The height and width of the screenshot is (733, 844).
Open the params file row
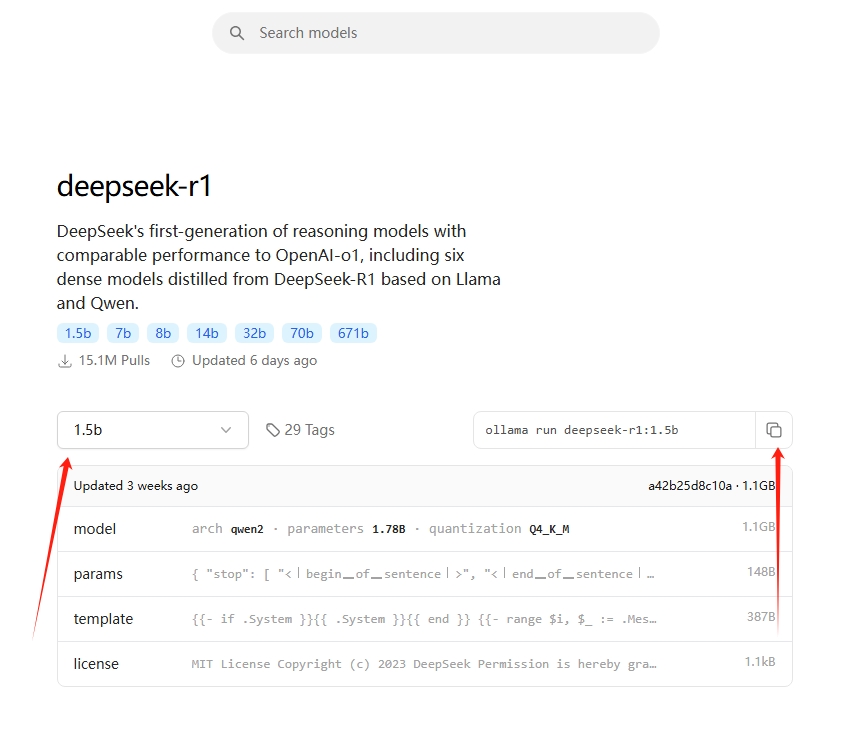425,574
